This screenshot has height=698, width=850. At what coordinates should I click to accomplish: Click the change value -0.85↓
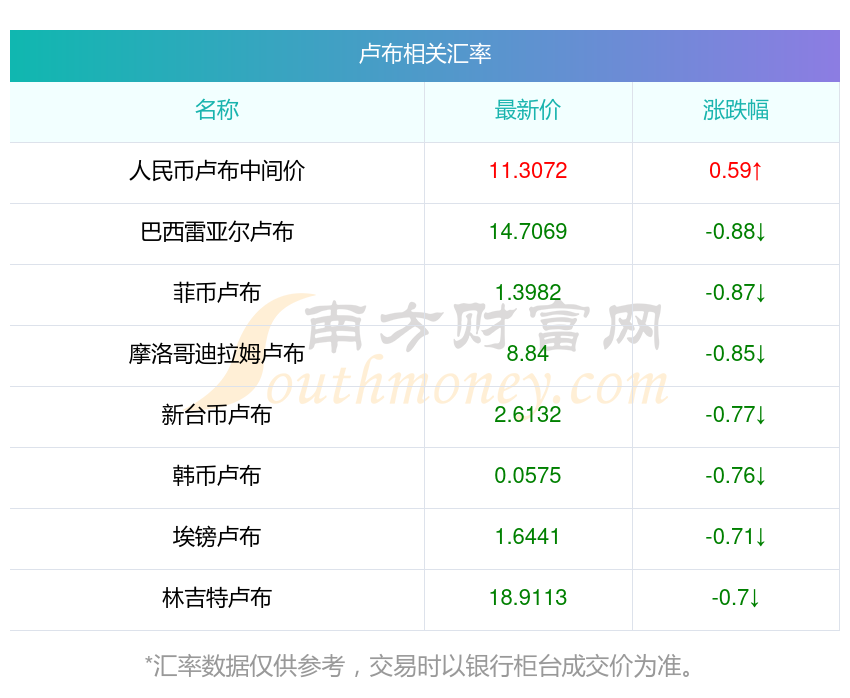click(x=736, y=354)
